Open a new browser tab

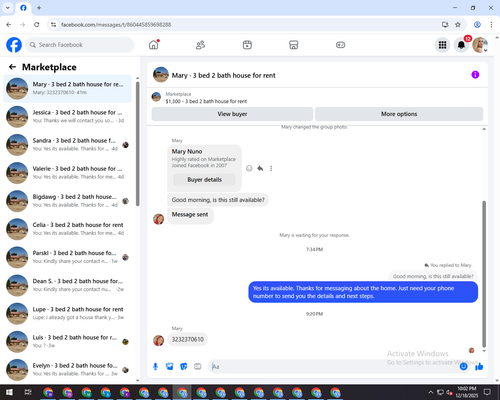[39, 8]
